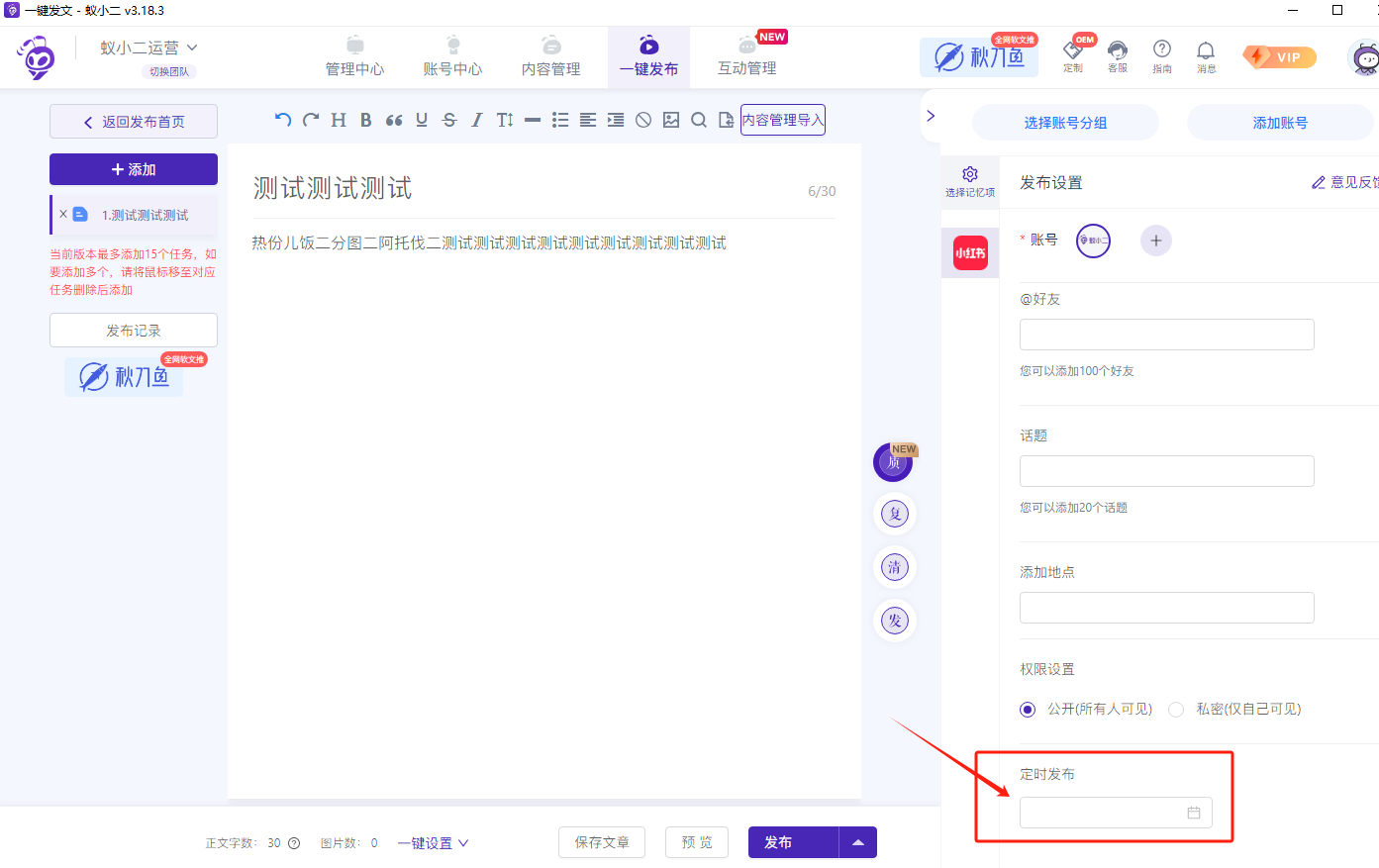Viewport: 1379px width, 868px height.
Task: Select 公开(所有人可见) radio option
Action: (x=1028, y=710)
